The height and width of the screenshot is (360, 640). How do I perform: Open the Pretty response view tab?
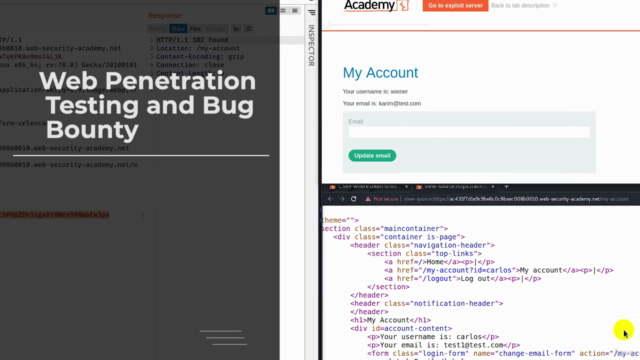[158, 29]
